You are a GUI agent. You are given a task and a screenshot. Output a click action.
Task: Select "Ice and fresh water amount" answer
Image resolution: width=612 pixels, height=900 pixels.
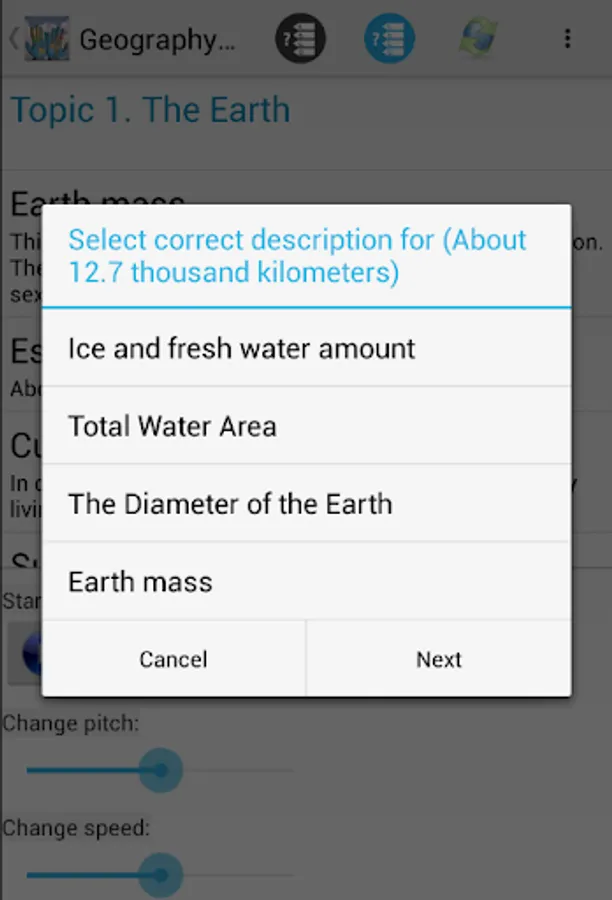click(x=307, y=348)
